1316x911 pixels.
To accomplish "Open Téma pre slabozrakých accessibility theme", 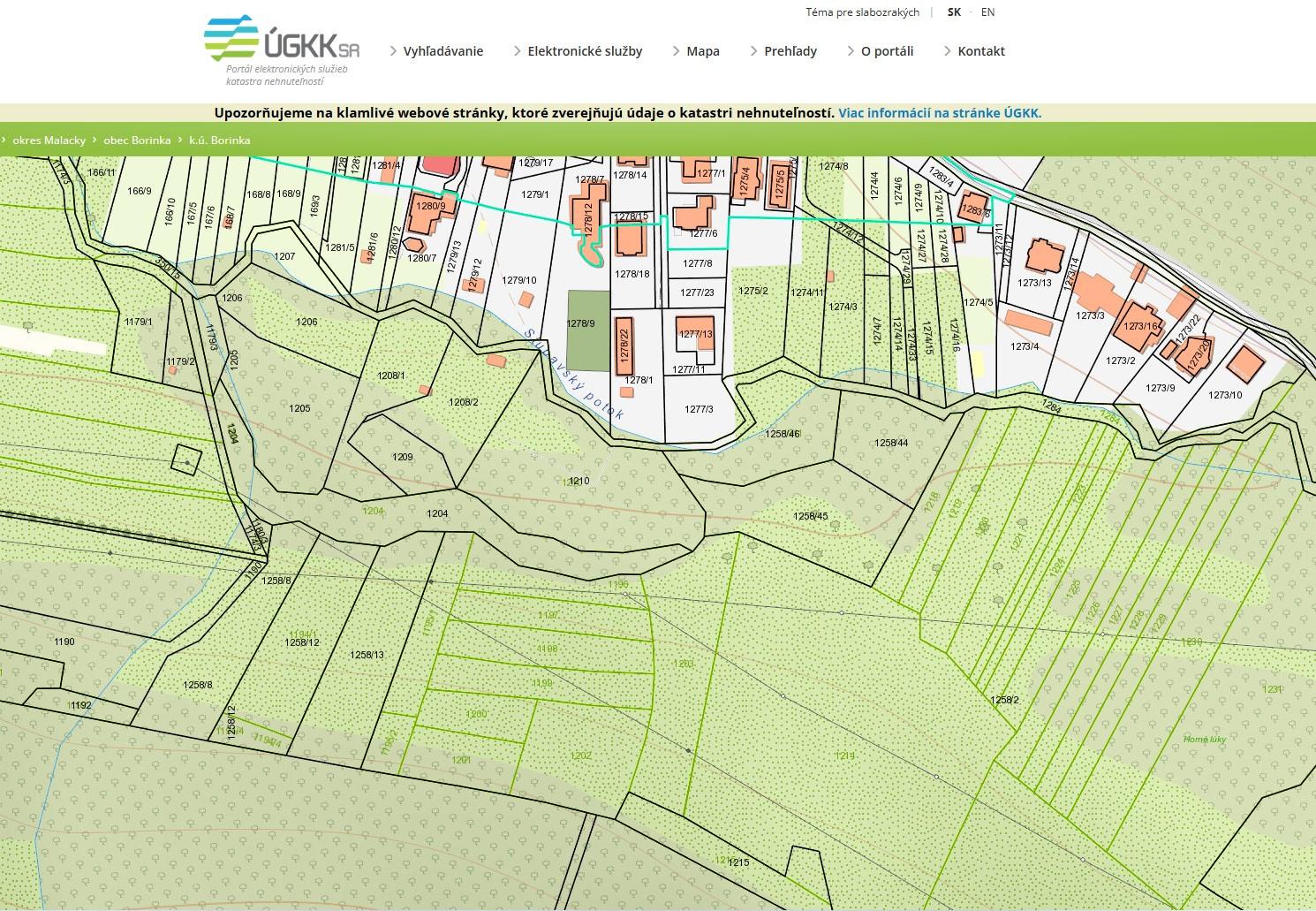I will (862, 12).
